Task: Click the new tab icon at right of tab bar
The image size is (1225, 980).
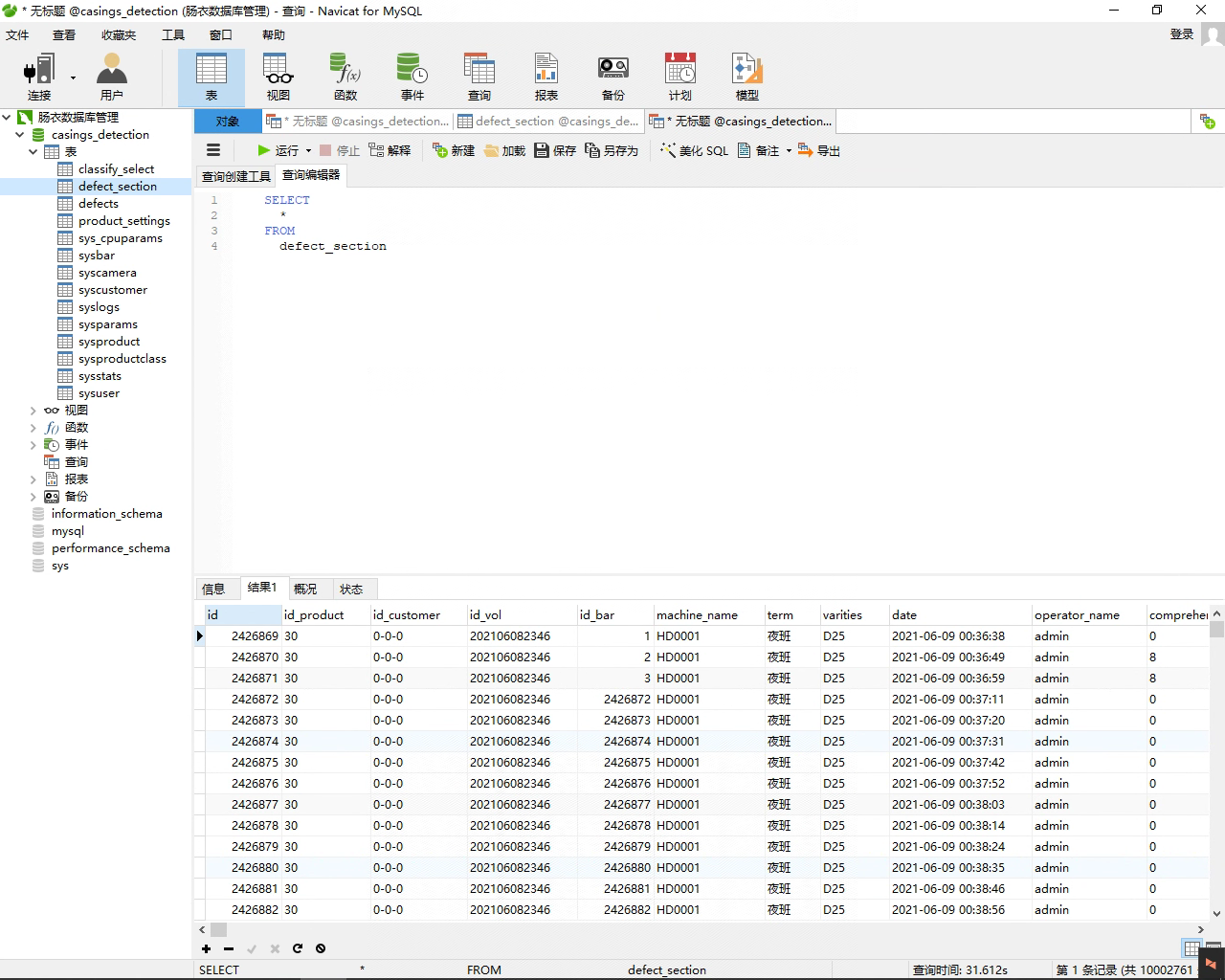Action: (1207, 122)
